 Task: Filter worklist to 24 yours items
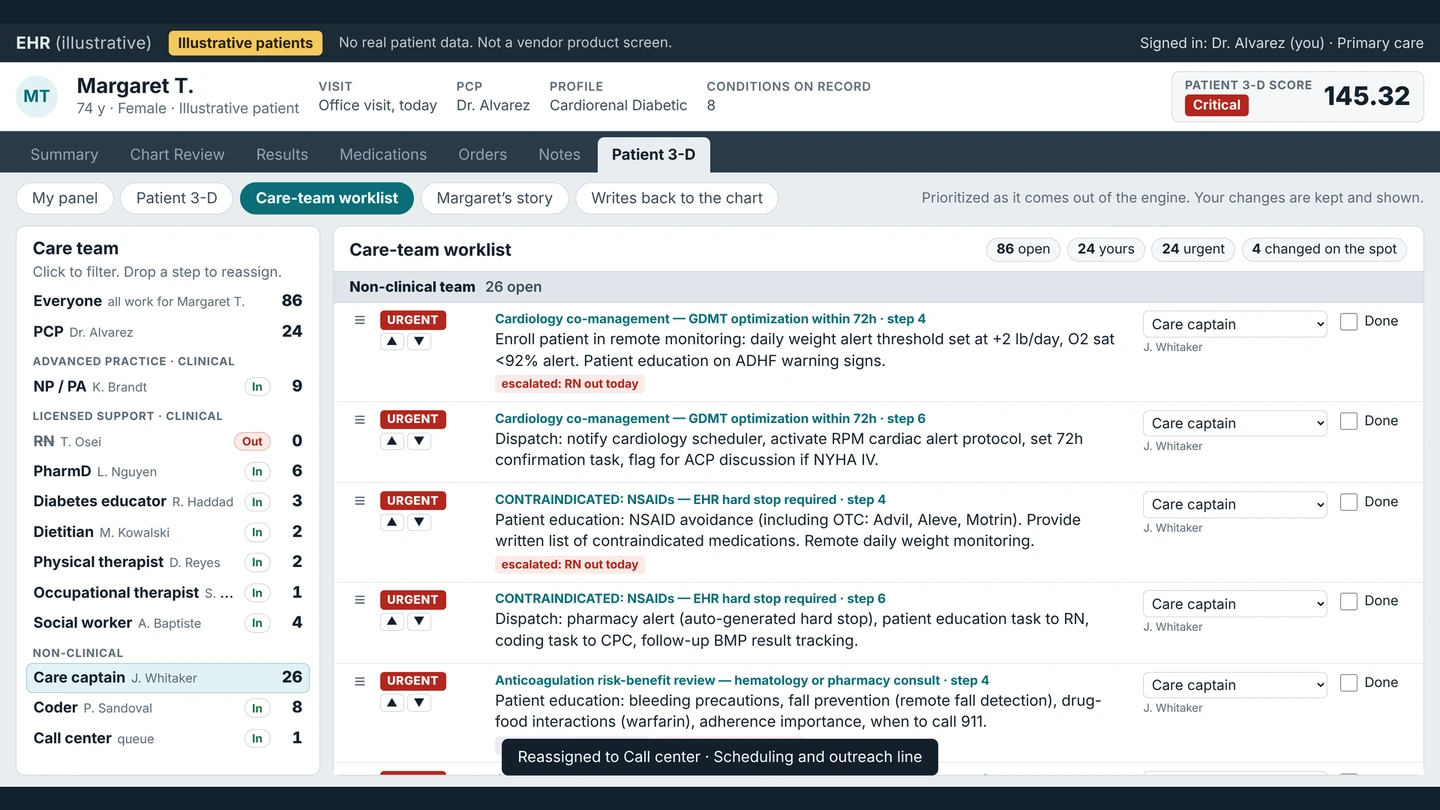1106,249
